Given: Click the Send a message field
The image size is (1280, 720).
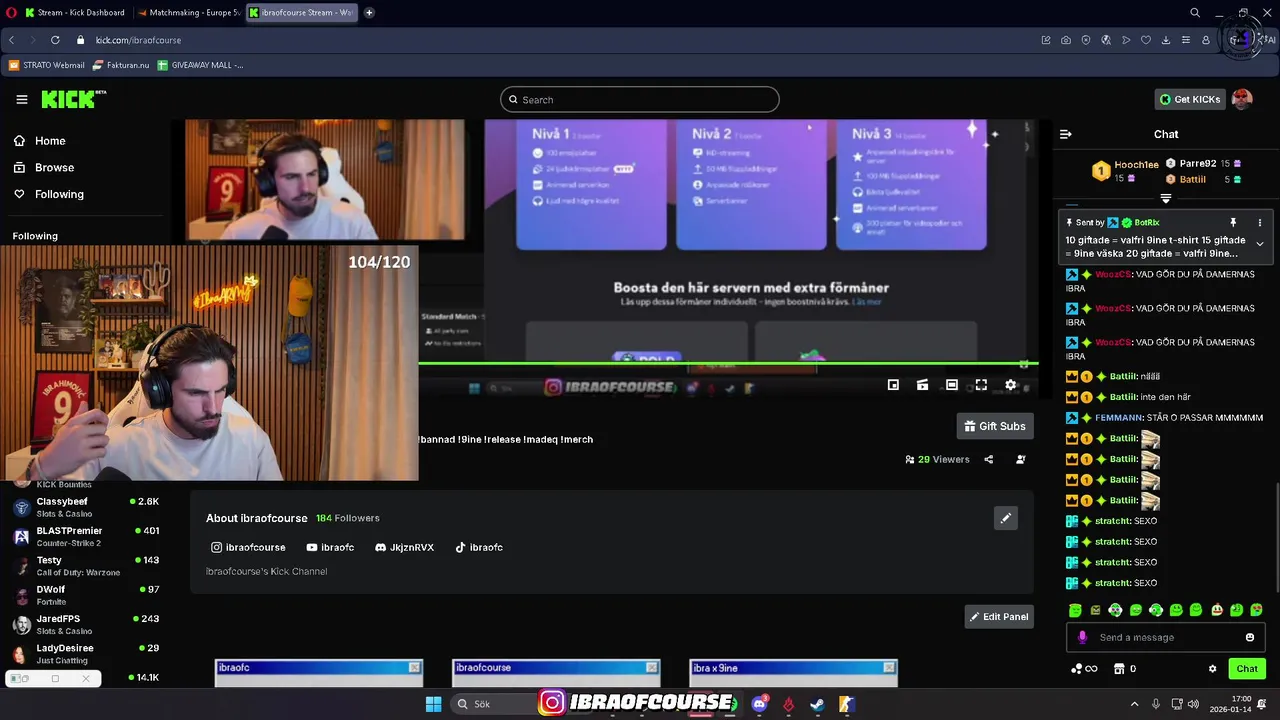Looking at the screenshot, I should click(1165, 637).
